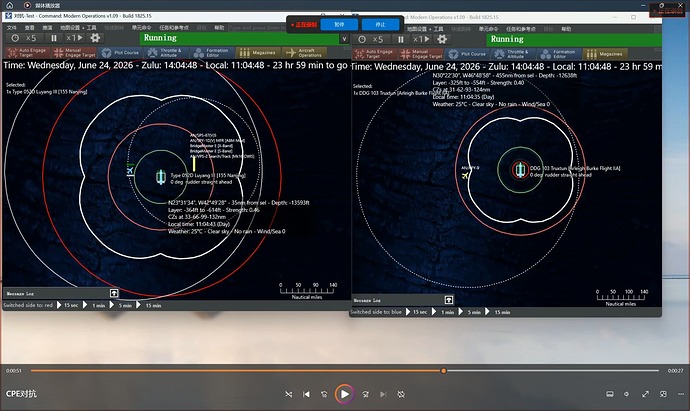Select Manual Engage Target in left window
Viewport: 690px width, 411px height.
click(x=74, y=53)
